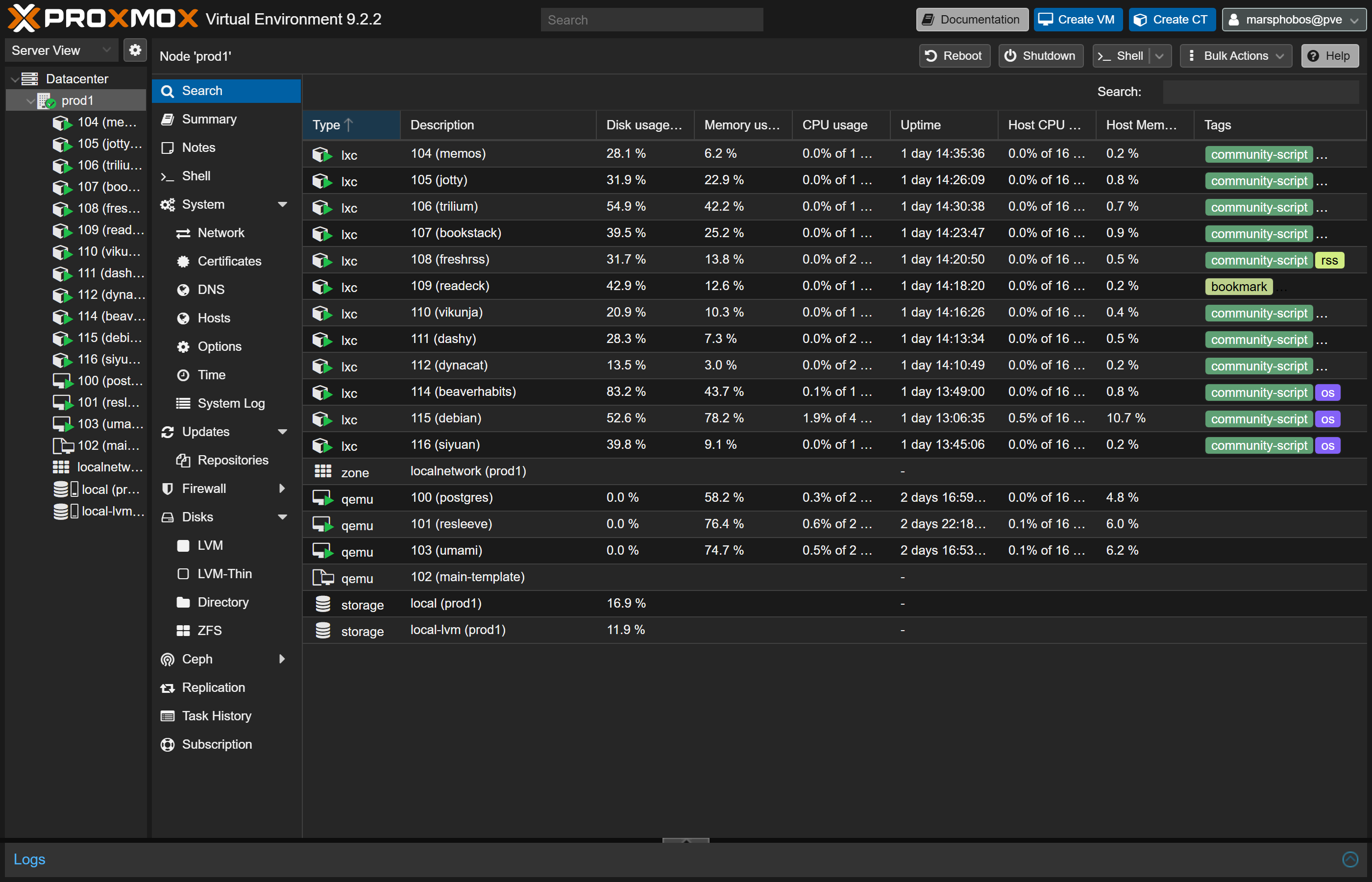
Task: Sort by the Memory usage column header
Action: (743, 125)
